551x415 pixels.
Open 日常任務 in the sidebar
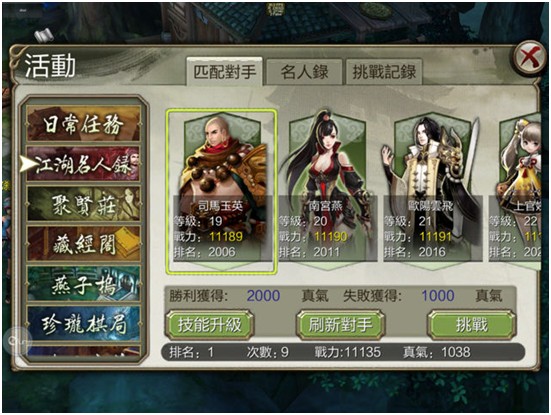coord(83,124)
